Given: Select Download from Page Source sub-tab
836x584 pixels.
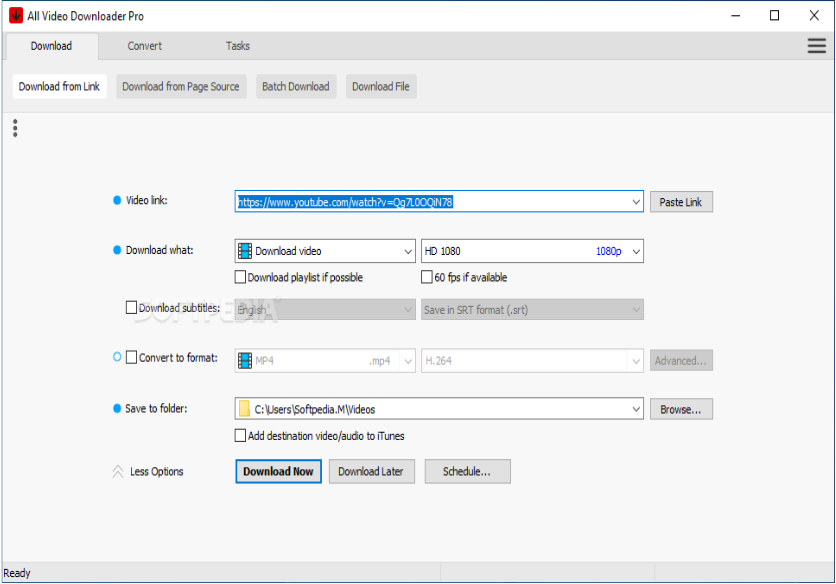Looking at the screenshot, I should [x=181, y=86].
